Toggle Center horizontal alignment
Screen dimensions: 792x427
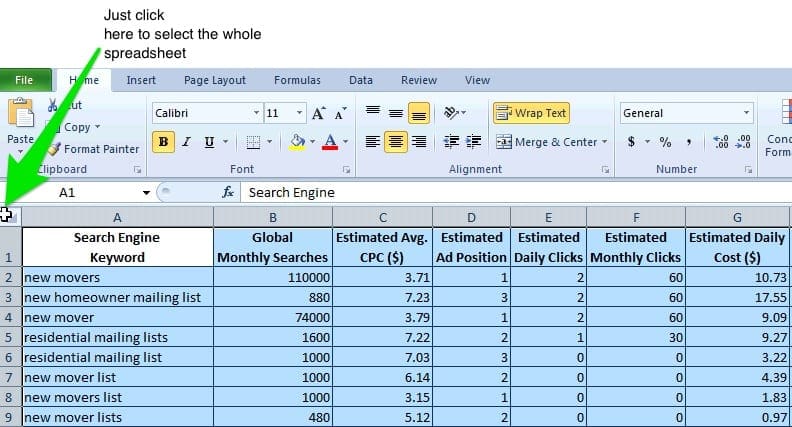click(395, 142)
